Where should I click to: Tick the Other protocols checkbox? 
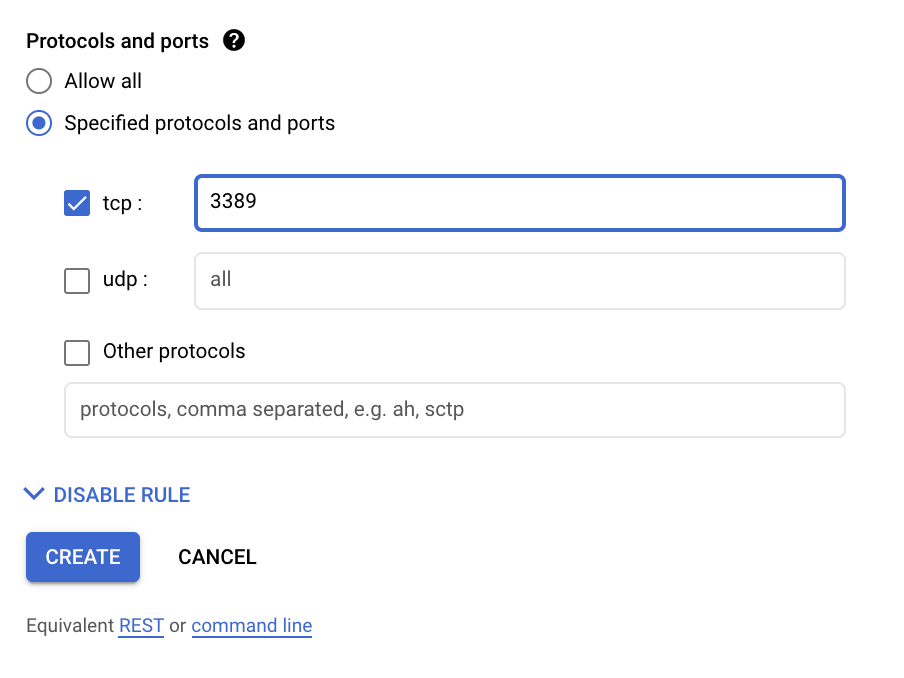click(x=77, y=352)
